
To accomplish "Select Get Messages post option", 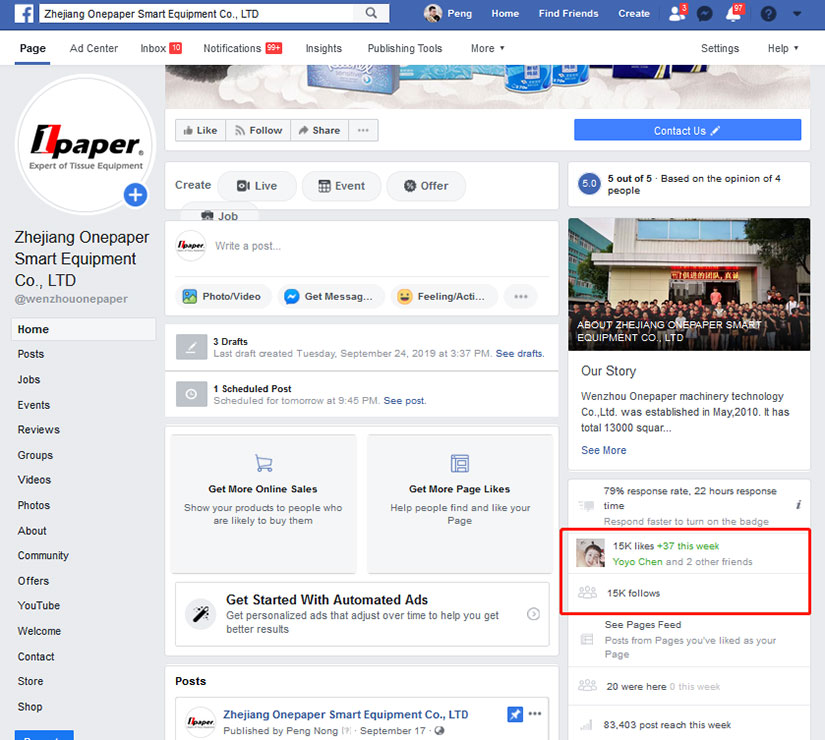I will coord(330,296).
